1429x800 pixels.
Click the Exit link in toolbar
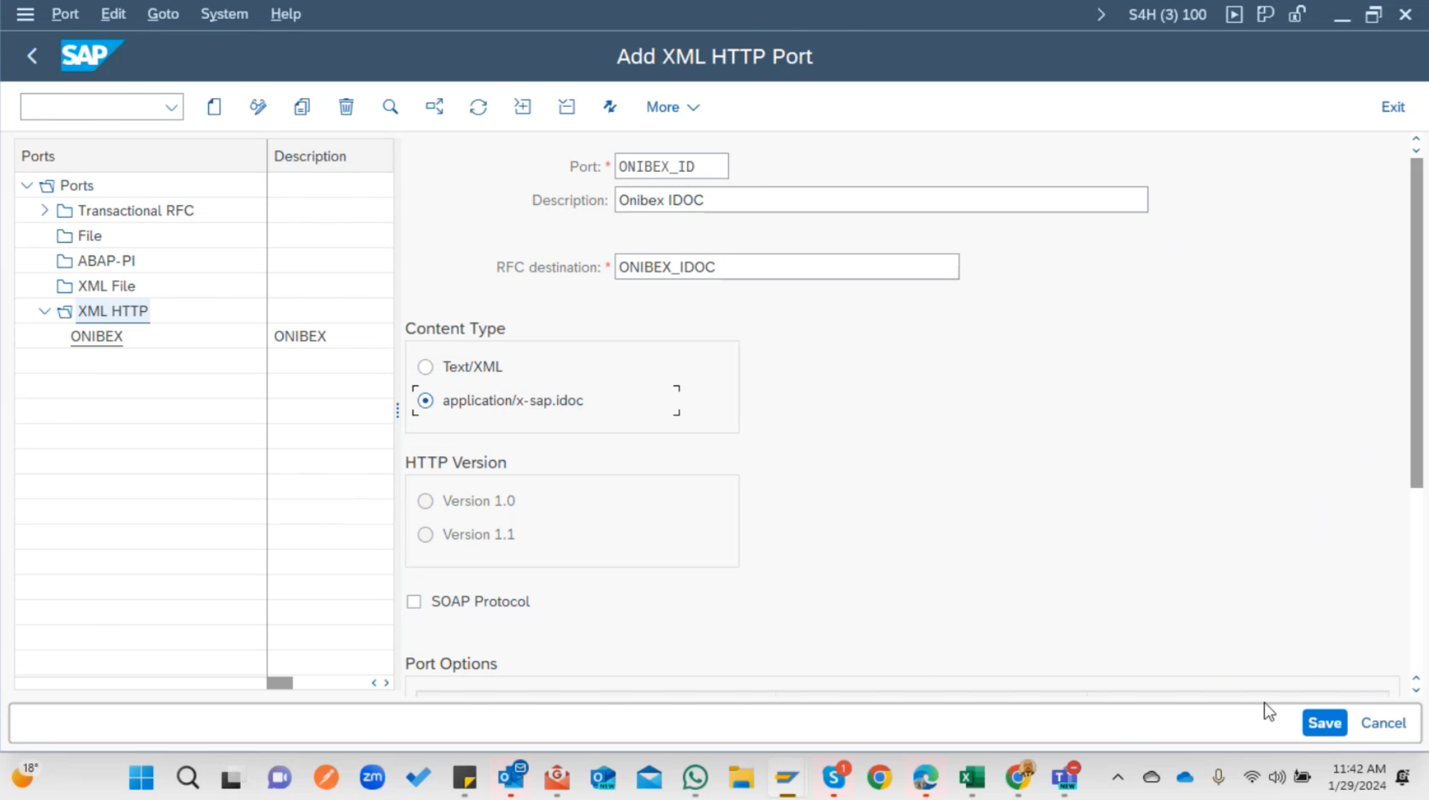(x=1393, y=107)
